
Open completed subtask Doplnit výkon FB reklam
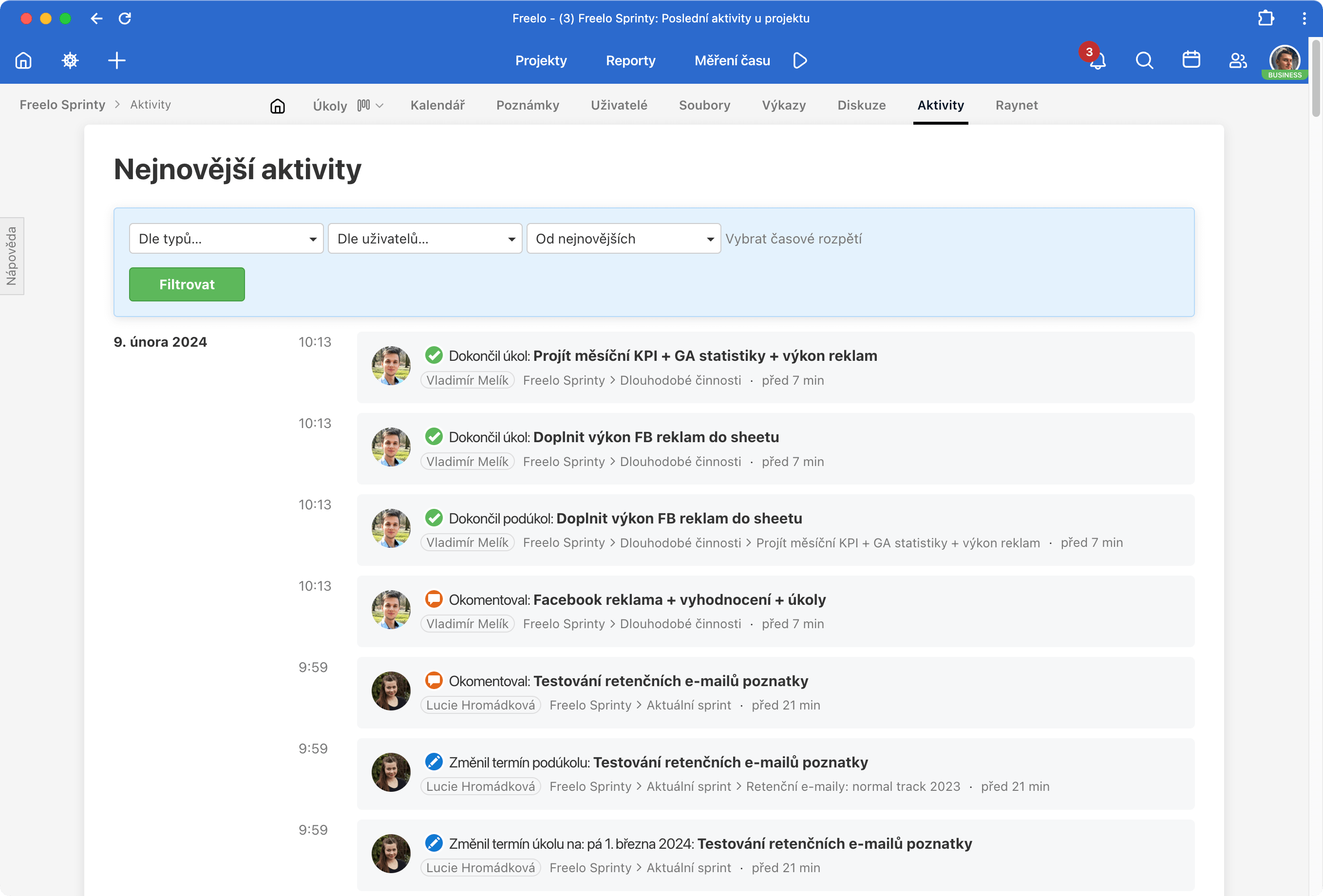click(x=679, y=518)
